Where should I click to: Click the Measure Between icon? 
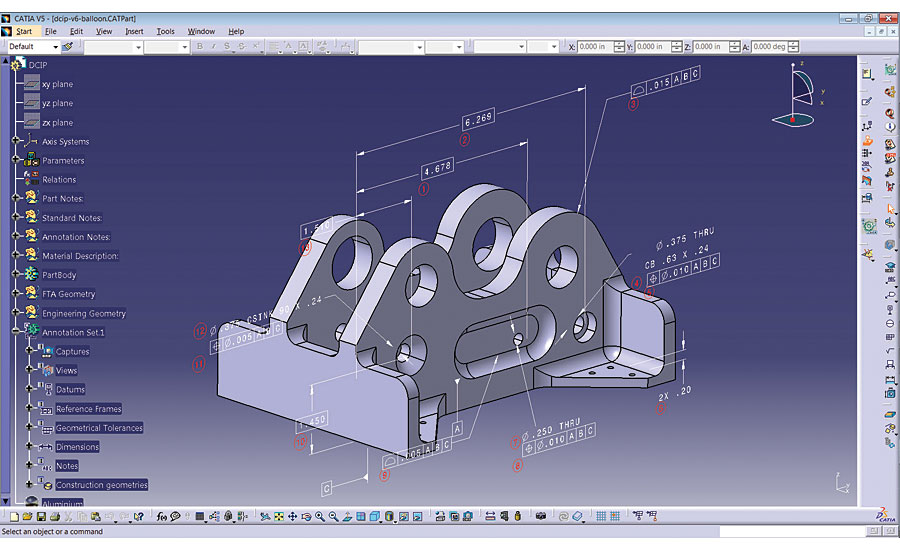pyautogui.click(x=490, y=516)
